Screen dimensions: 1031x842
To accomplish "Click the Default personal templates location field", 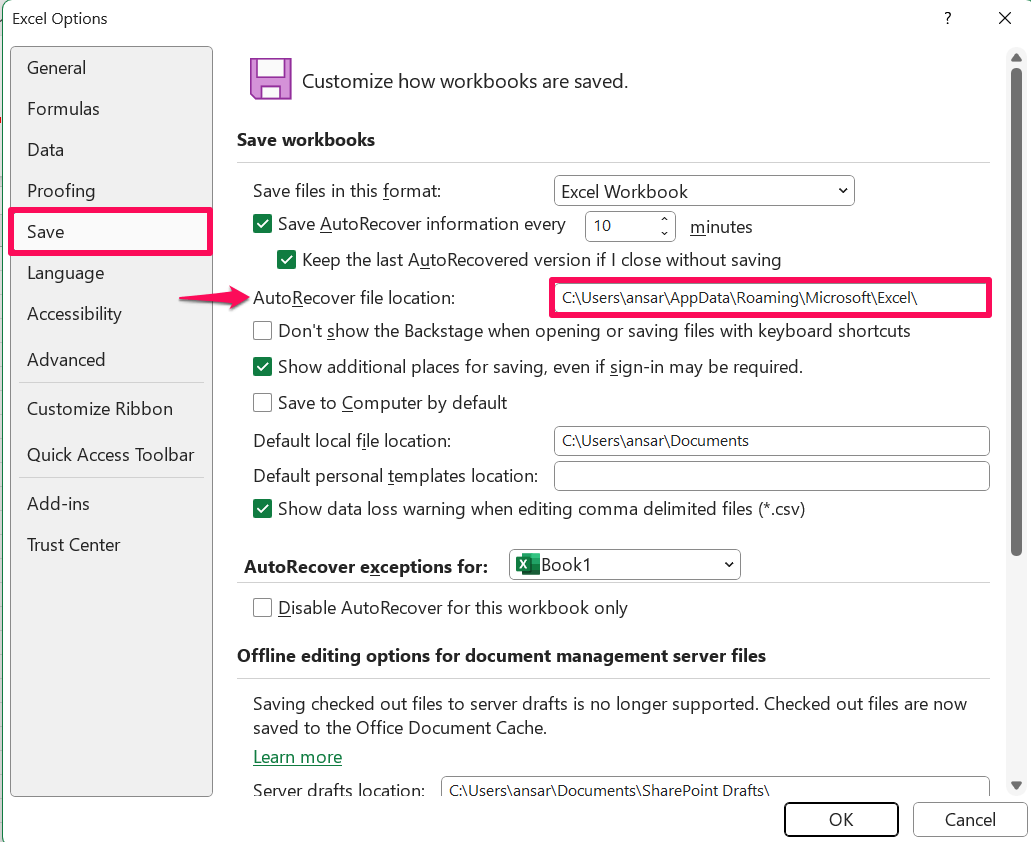I will coord(771,476).
